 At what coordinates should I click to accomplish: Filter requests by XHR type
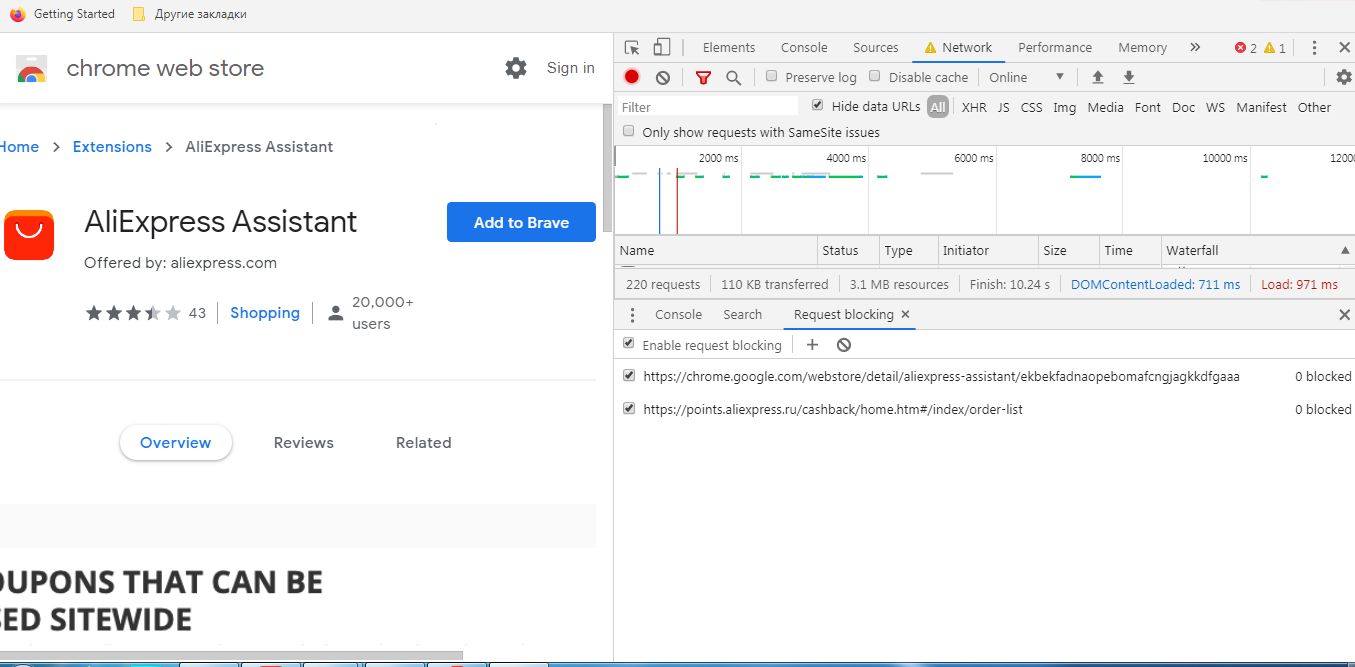click(974, 107)
